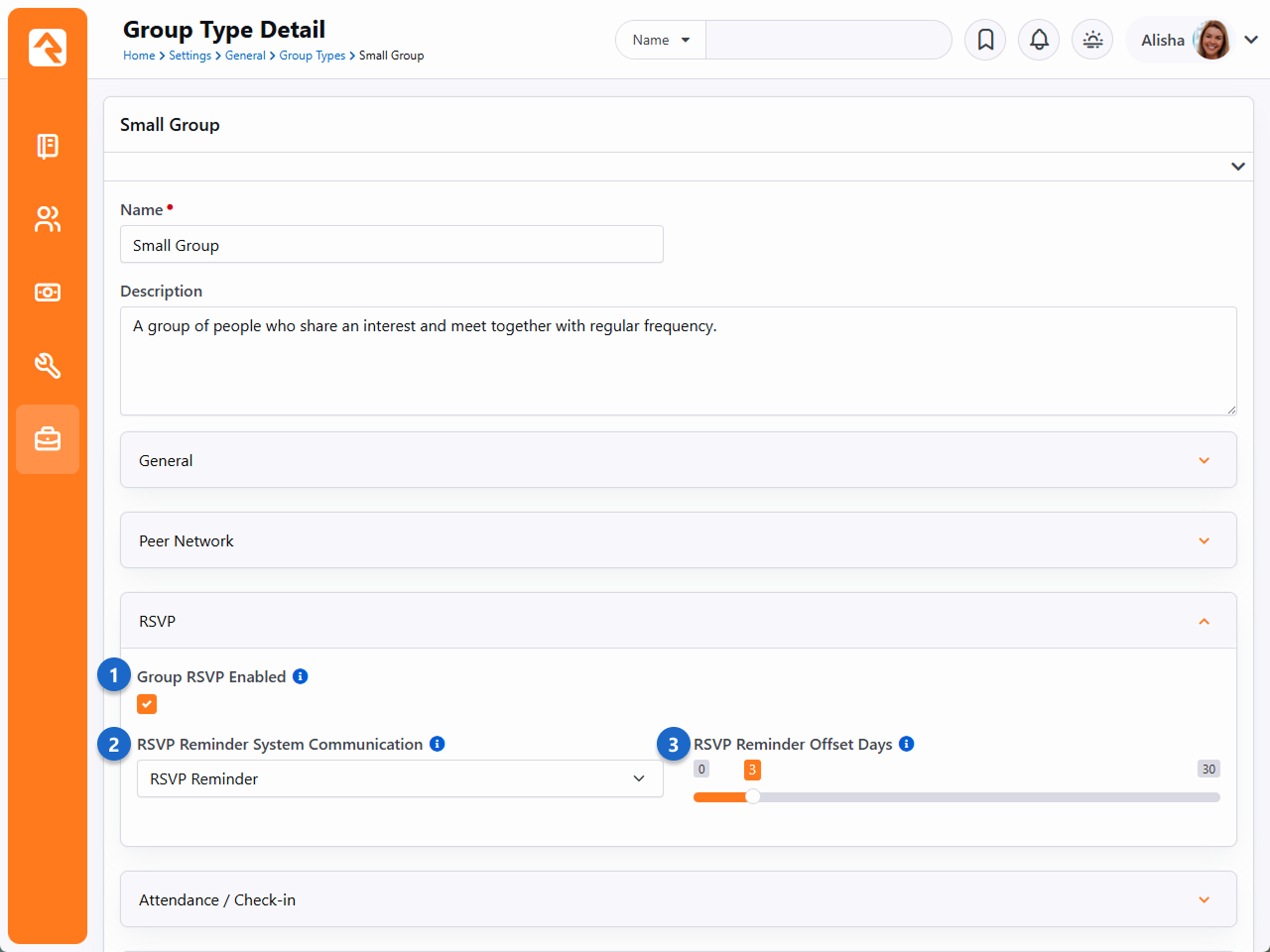Open notifications bell icon
1270x952 pixels.
pos(1039,40)
